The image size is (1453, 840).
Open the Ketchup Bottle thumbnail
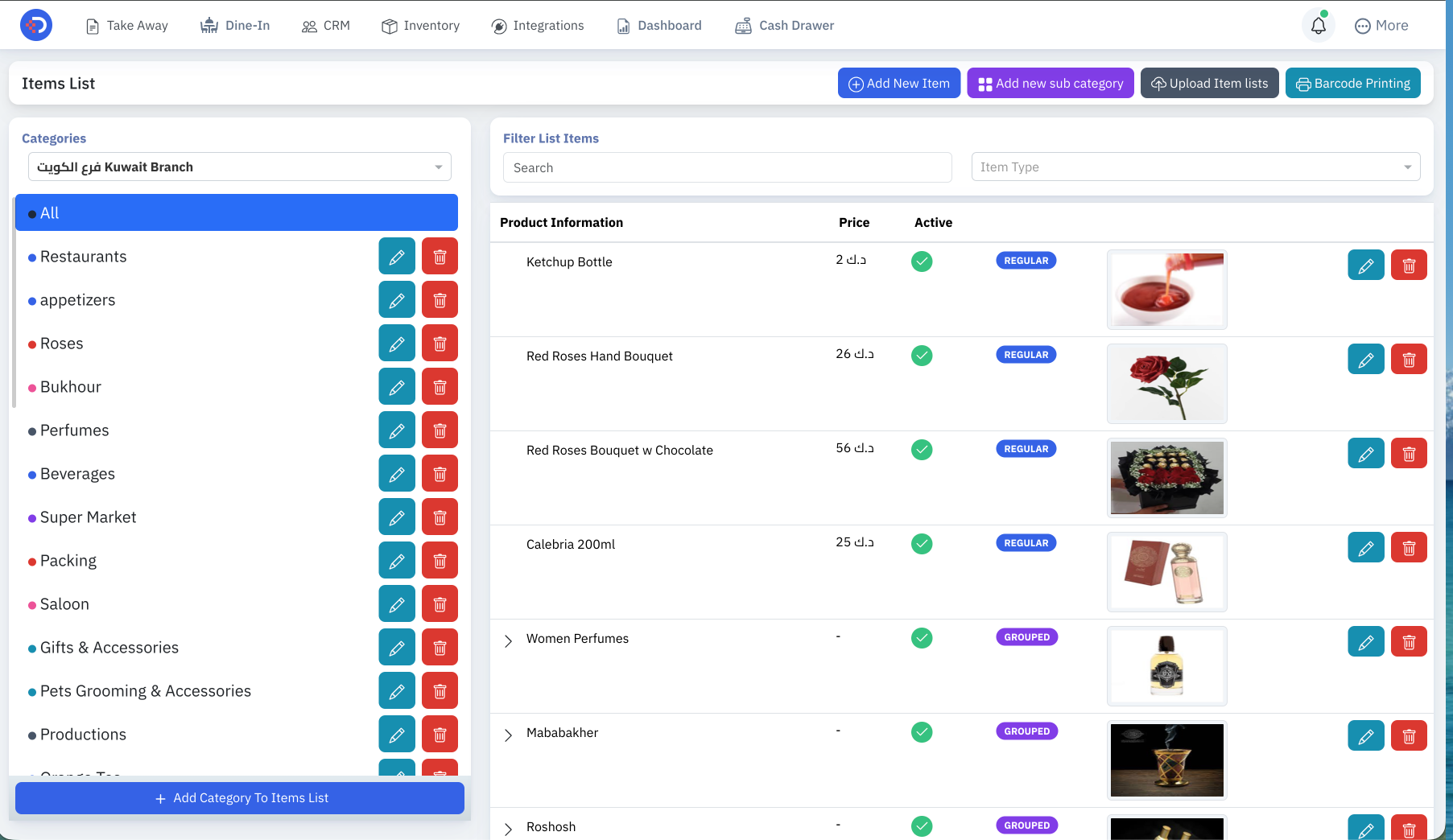[x=1167, y=290]
